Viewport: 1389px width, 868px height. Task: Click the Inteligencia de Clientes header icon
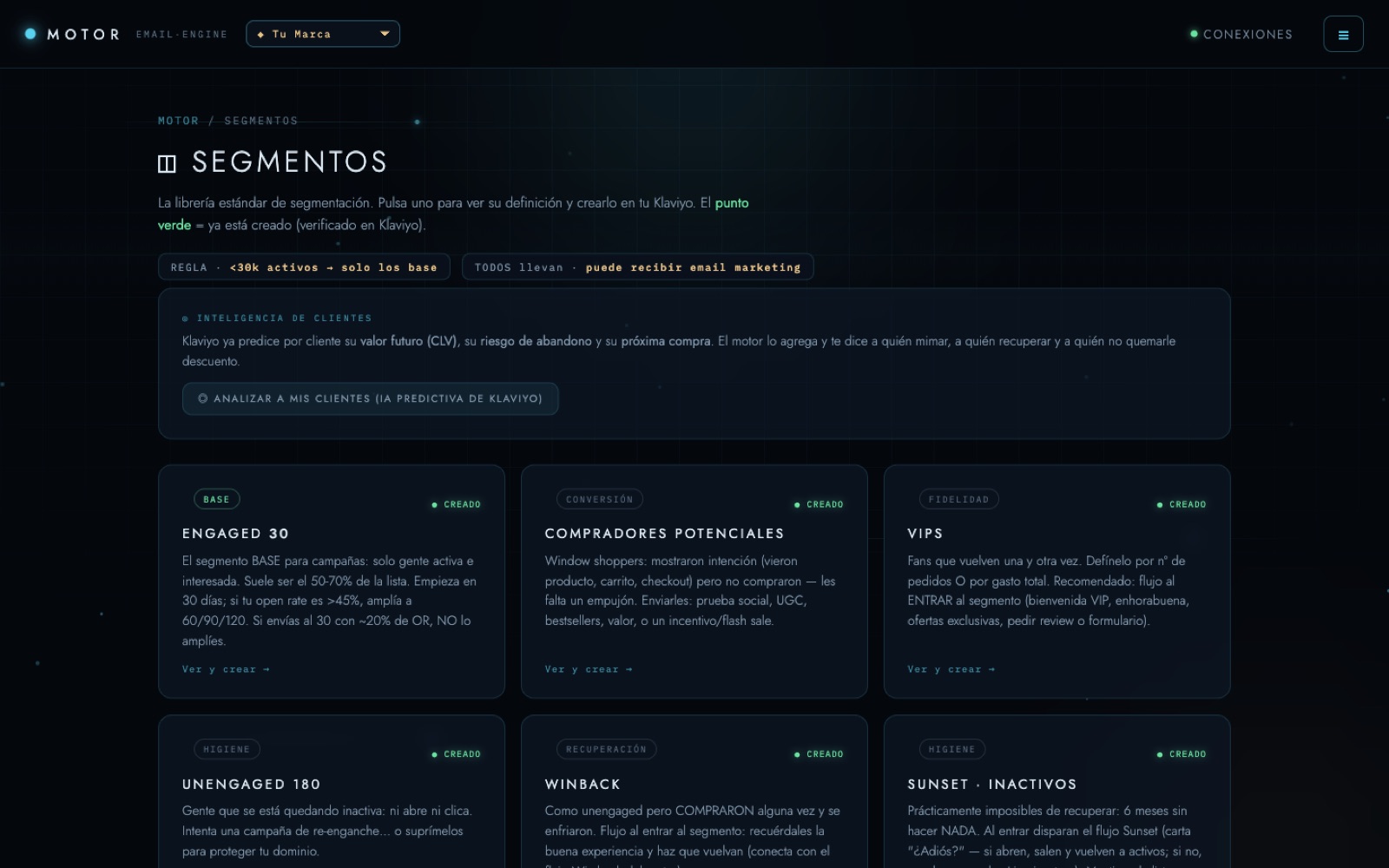tap(185, 319)
